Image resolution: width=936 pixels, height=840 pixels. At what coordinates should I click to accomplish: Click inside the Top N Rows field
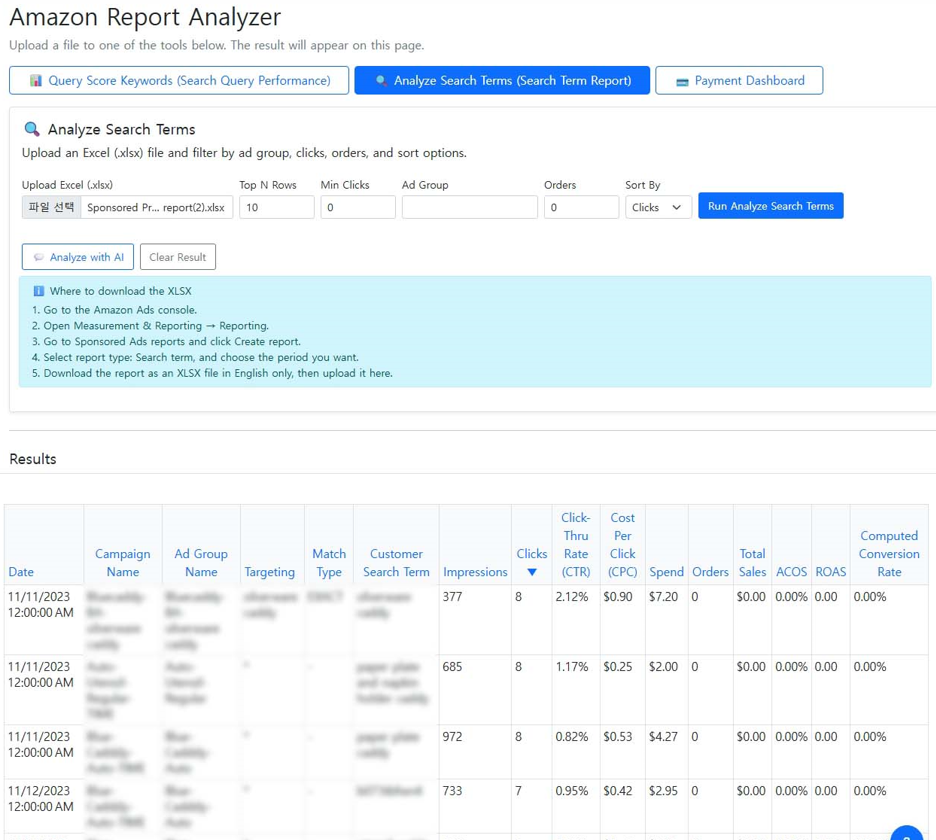click(x=275, y=206)
